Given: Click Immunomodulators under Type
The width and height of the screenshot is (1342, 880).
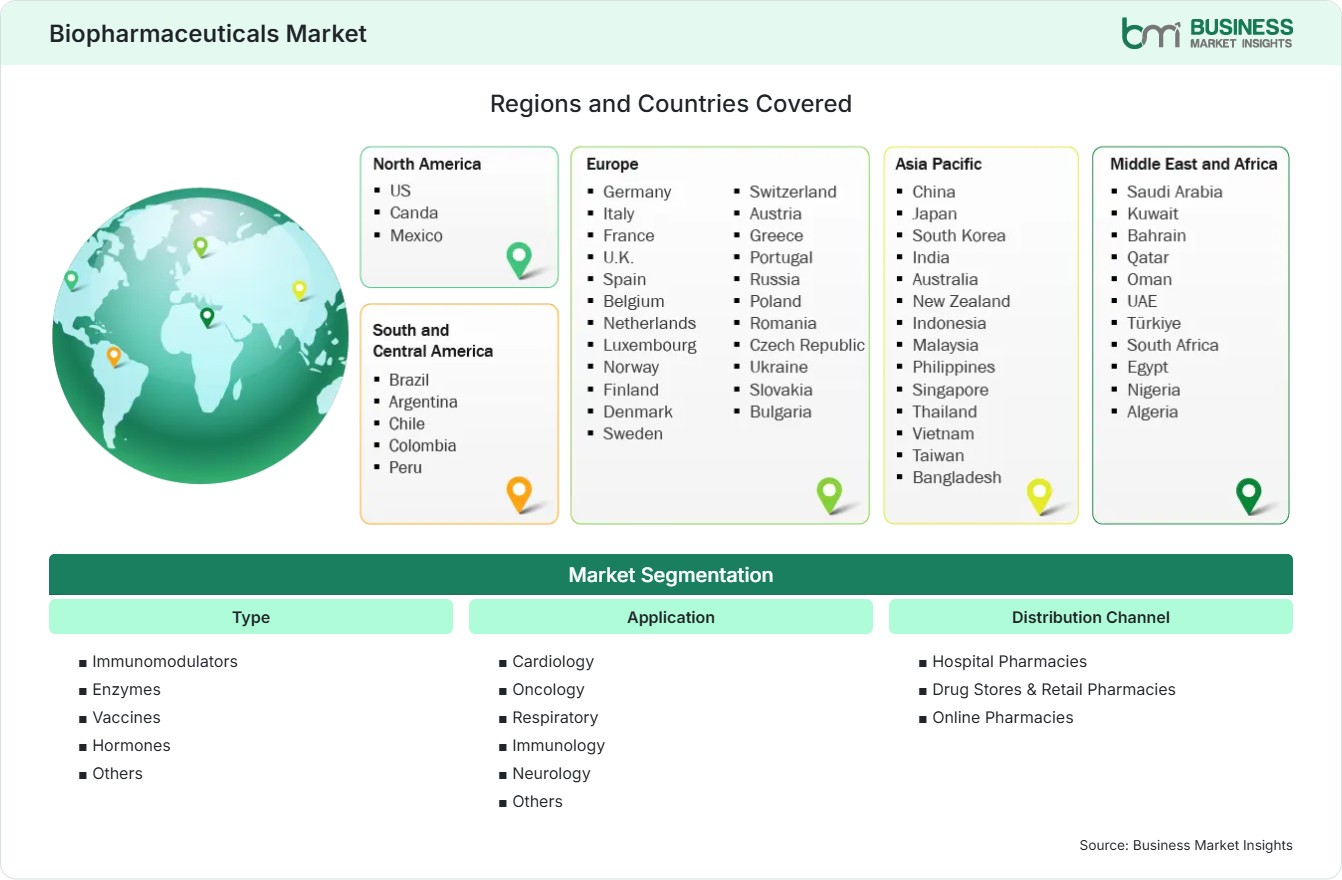Looking at the screenshot, I should [165, 662].
